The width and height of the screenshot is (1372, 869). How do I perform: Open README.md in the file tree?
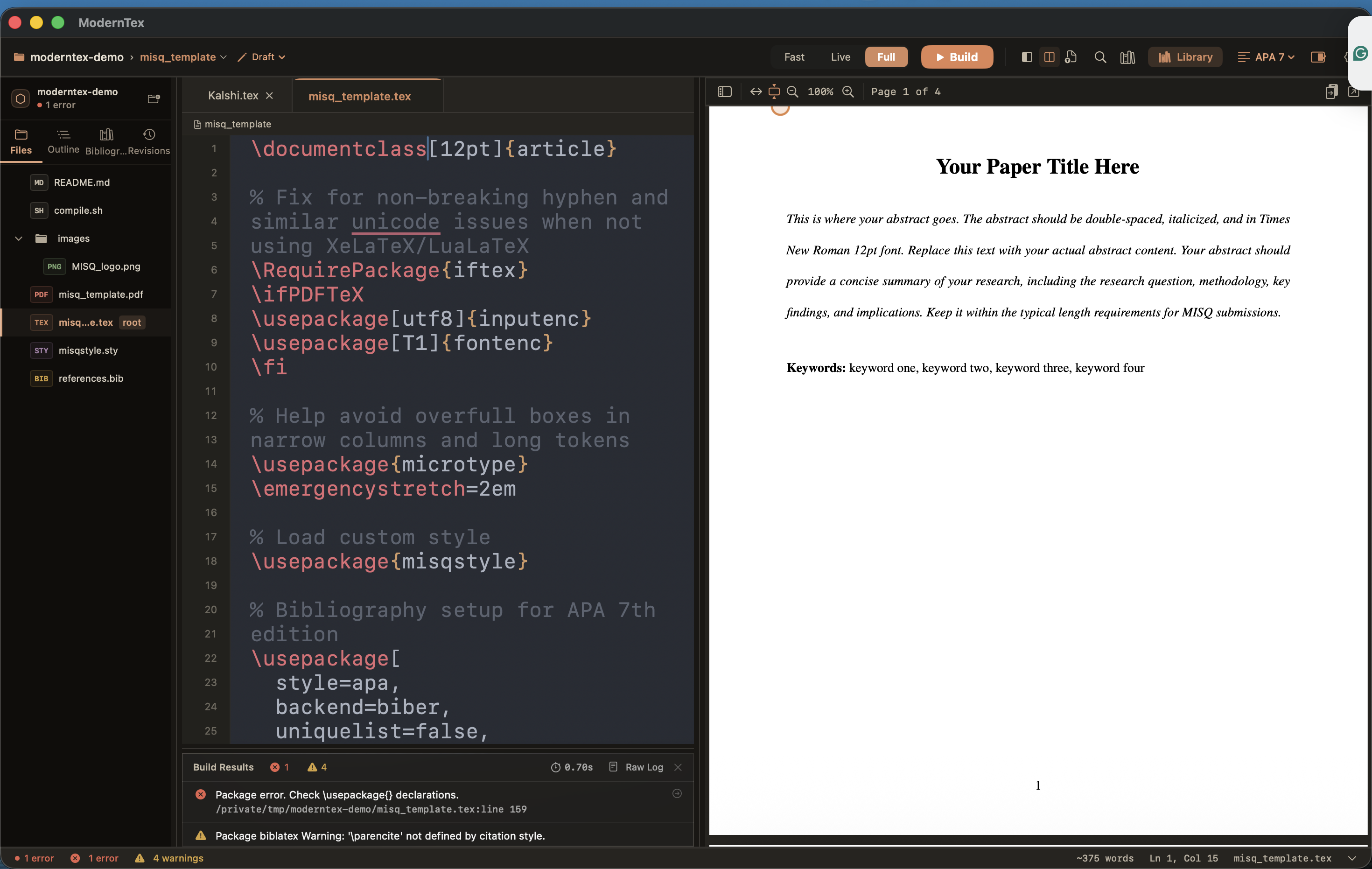(x=85, y=182)
